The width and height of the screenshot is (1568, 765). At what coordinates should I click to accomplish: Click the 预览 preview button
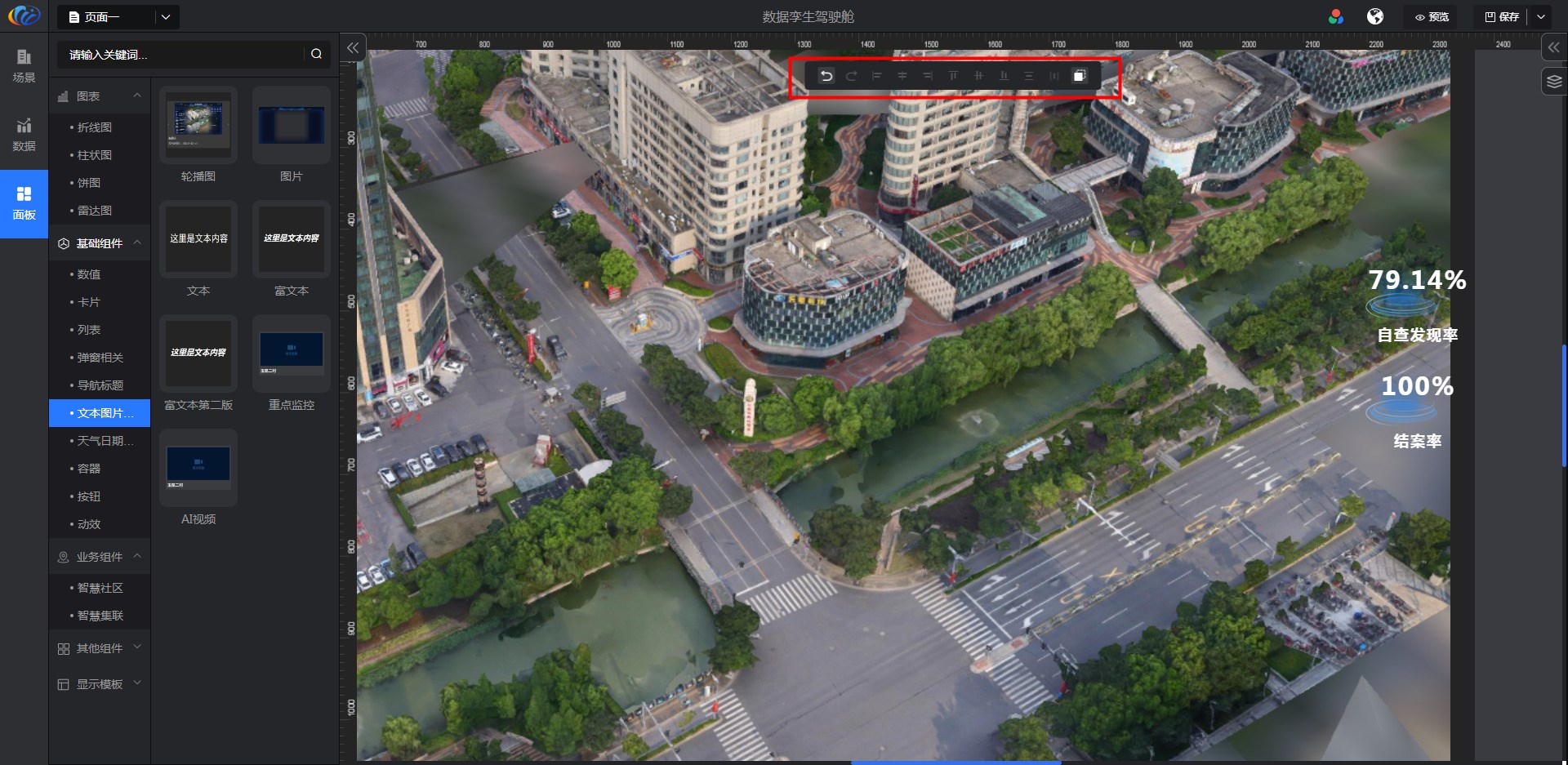click(x=1432, y=17)
